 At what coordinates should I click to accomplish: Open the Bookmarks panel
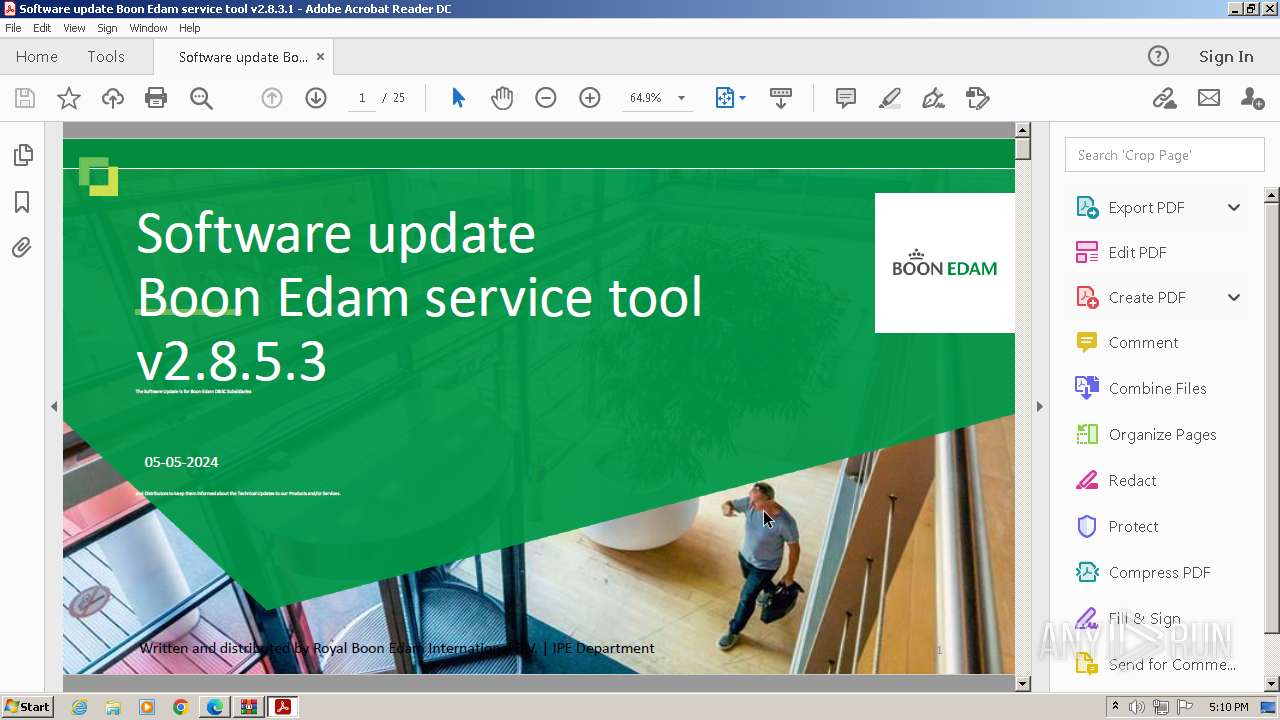tap(22, 202)
